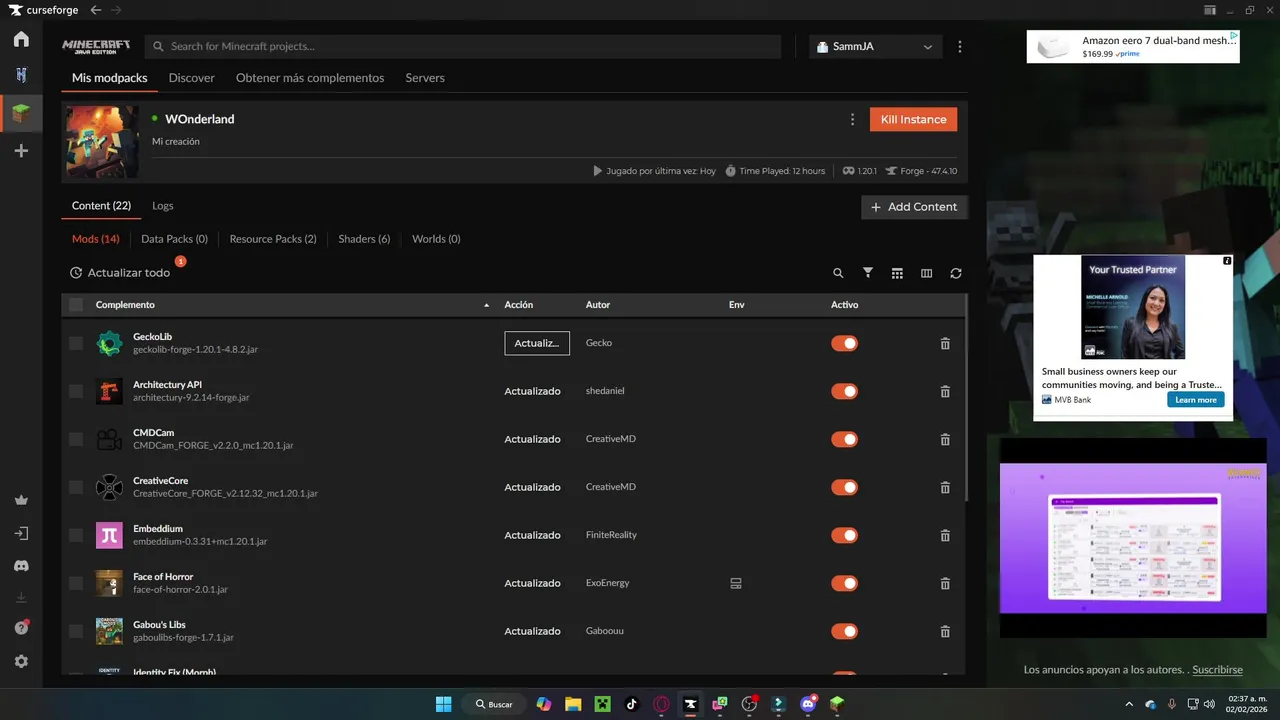The width and height of the screenshot is (1280, 720).
Task: Open the Discover tab
Action: point(192,78)
